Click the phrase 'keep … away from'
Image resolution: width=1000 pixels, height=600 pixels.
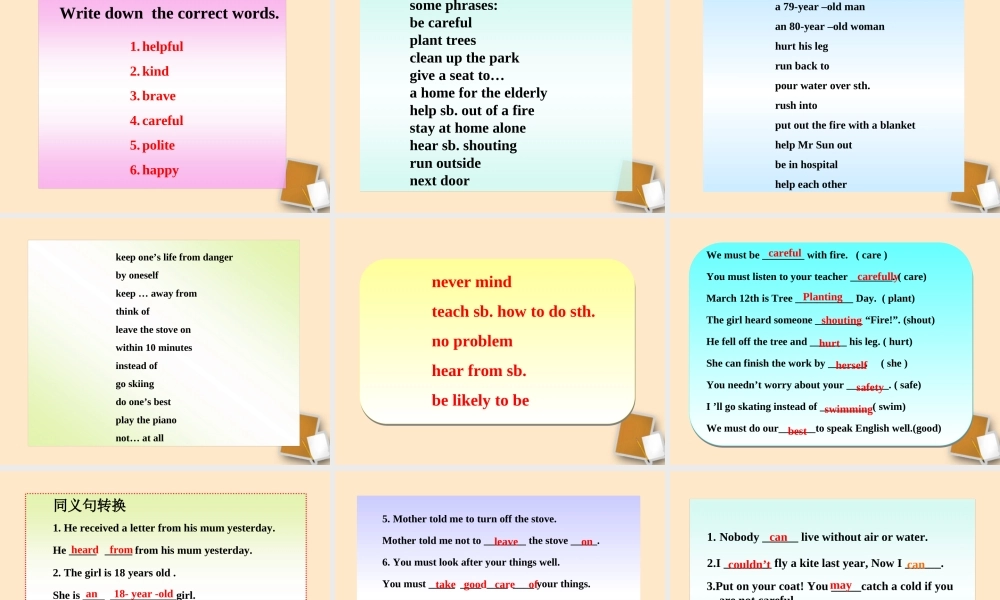pos(156,294)
